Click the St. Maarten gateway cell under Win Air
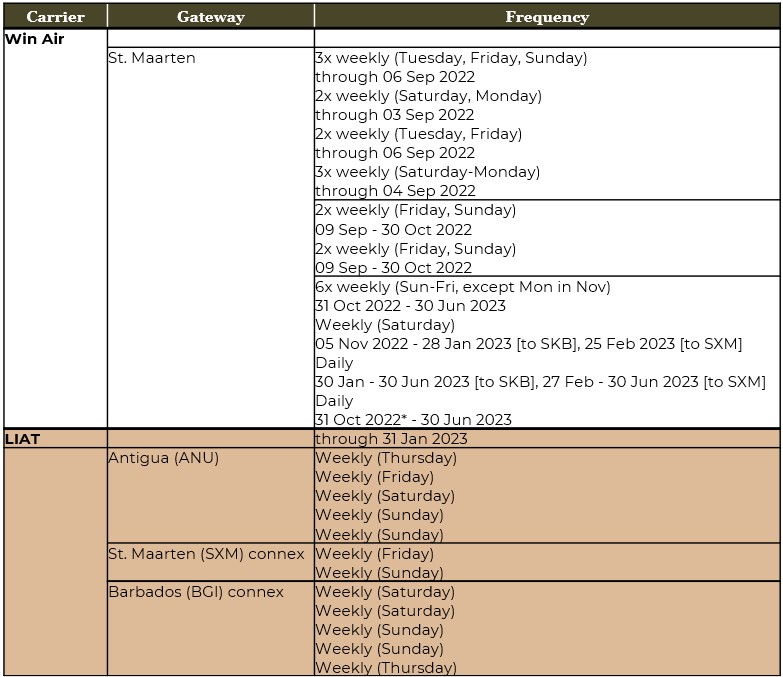Viewport: 783px width, 677px height. point(152,58)
